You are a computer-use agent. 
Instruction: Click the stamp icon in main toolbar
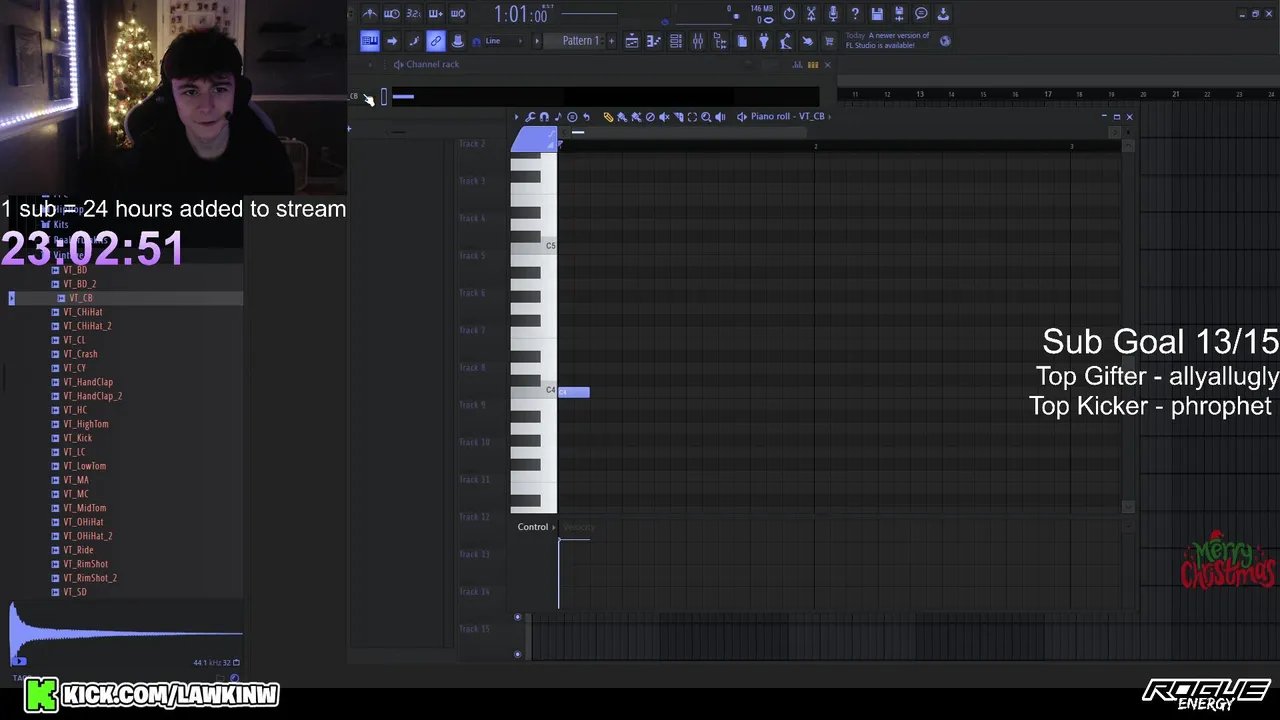click(458, 41)
